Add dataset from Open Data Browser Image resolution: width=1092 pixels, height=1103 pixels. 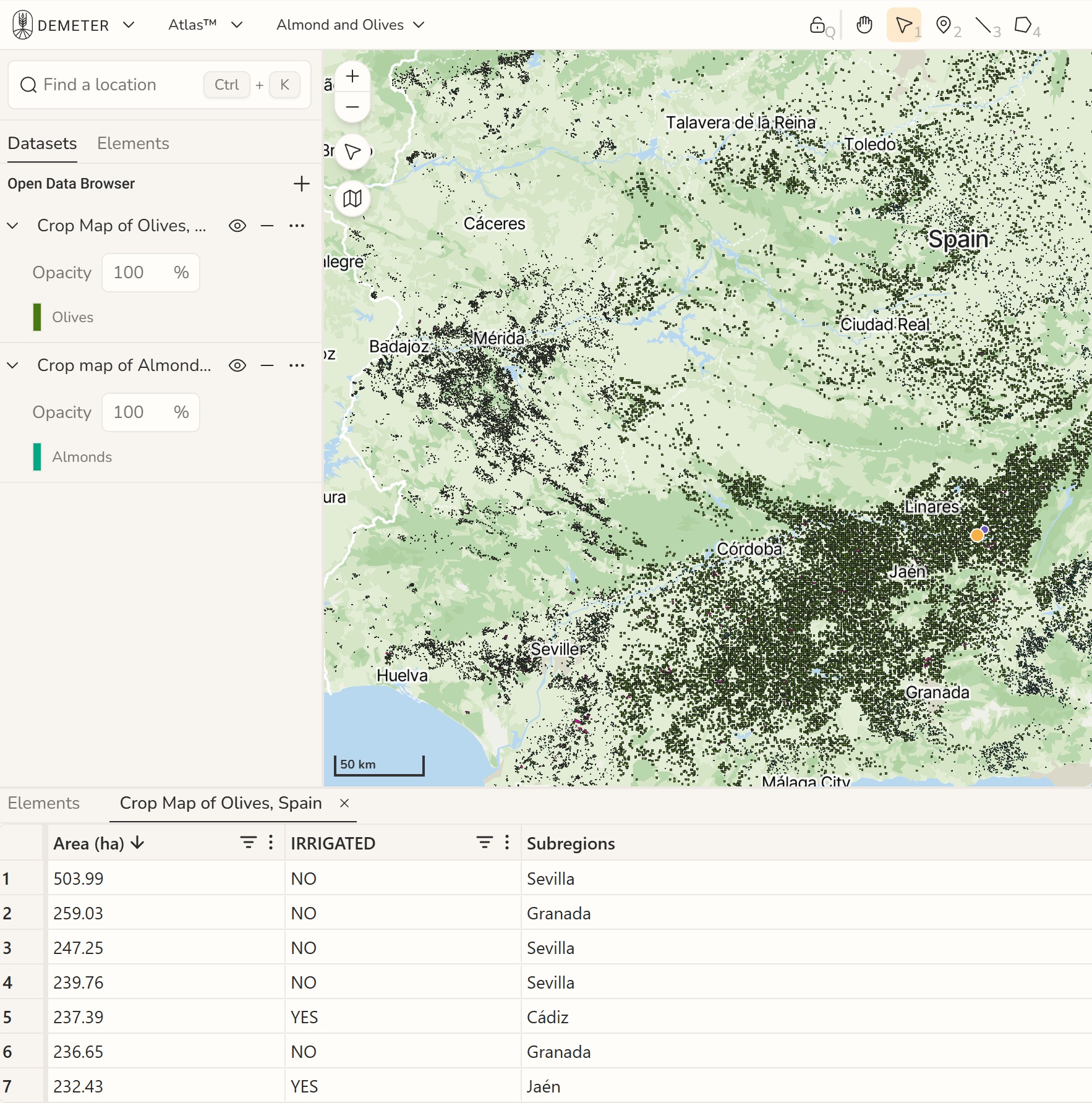(x=301, y=184)
